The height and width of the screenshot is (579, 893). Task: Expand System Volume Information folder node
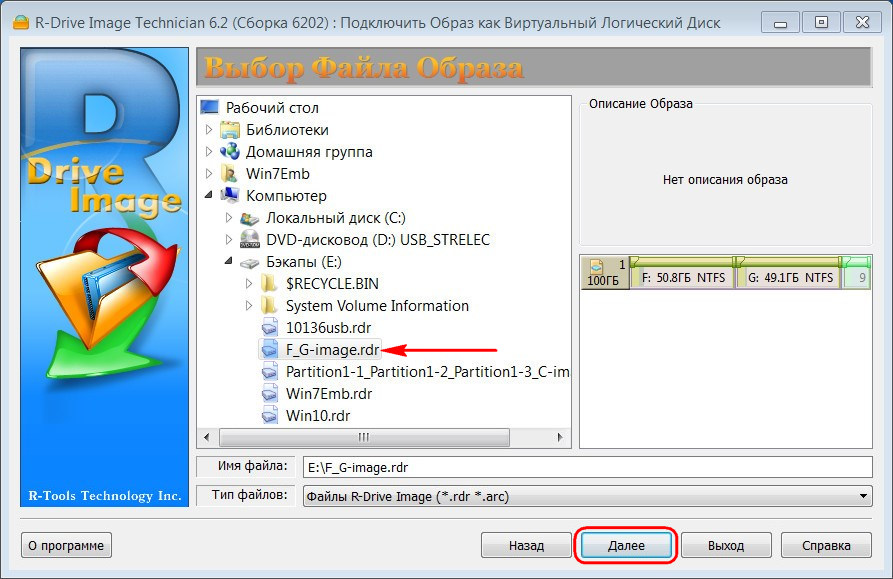pyautogui.click(x=248, y=306)
